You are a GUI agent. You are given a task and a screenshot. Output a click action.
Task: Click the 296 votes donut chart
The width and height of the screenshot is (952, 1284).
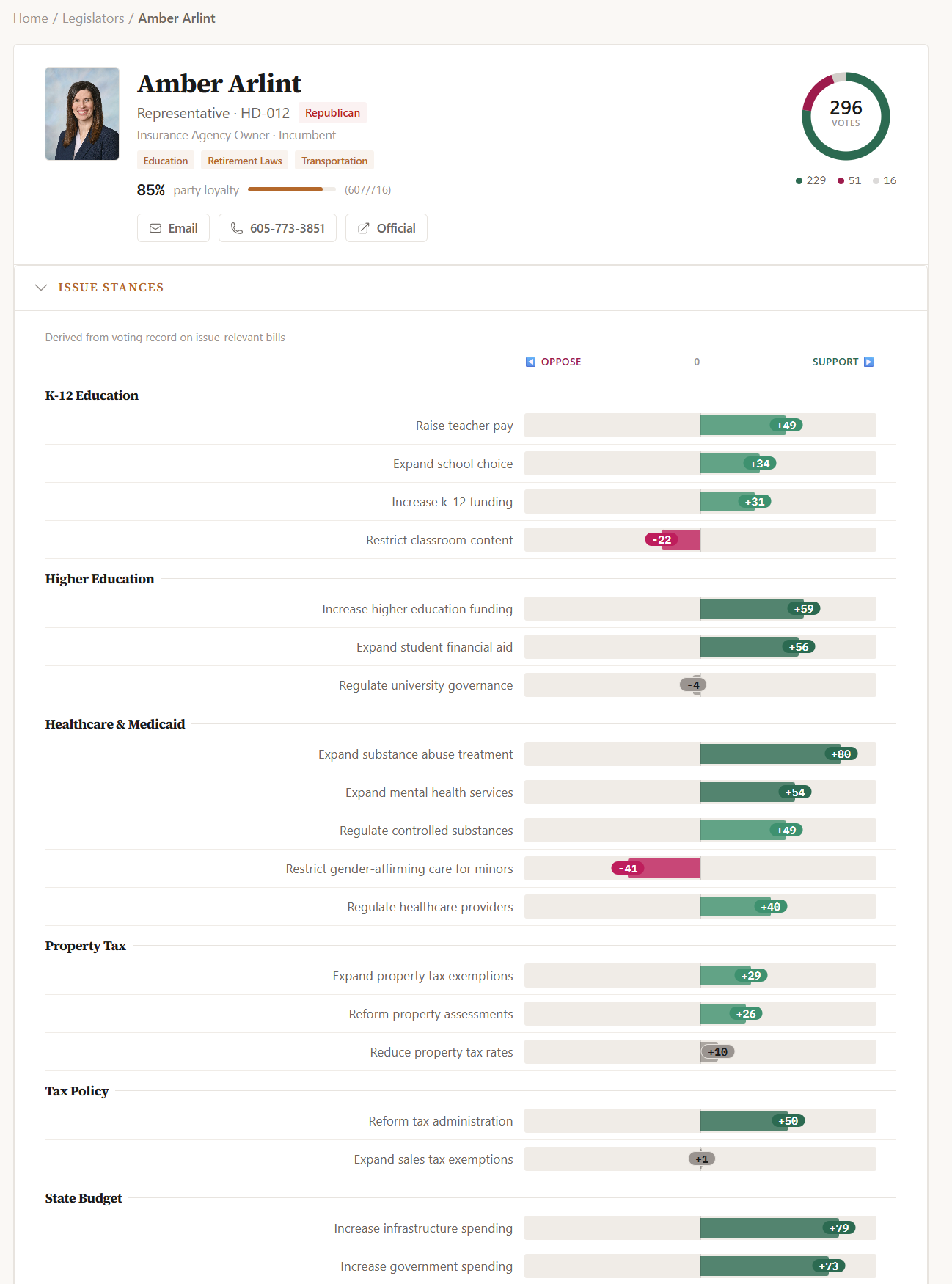point(846,116)
